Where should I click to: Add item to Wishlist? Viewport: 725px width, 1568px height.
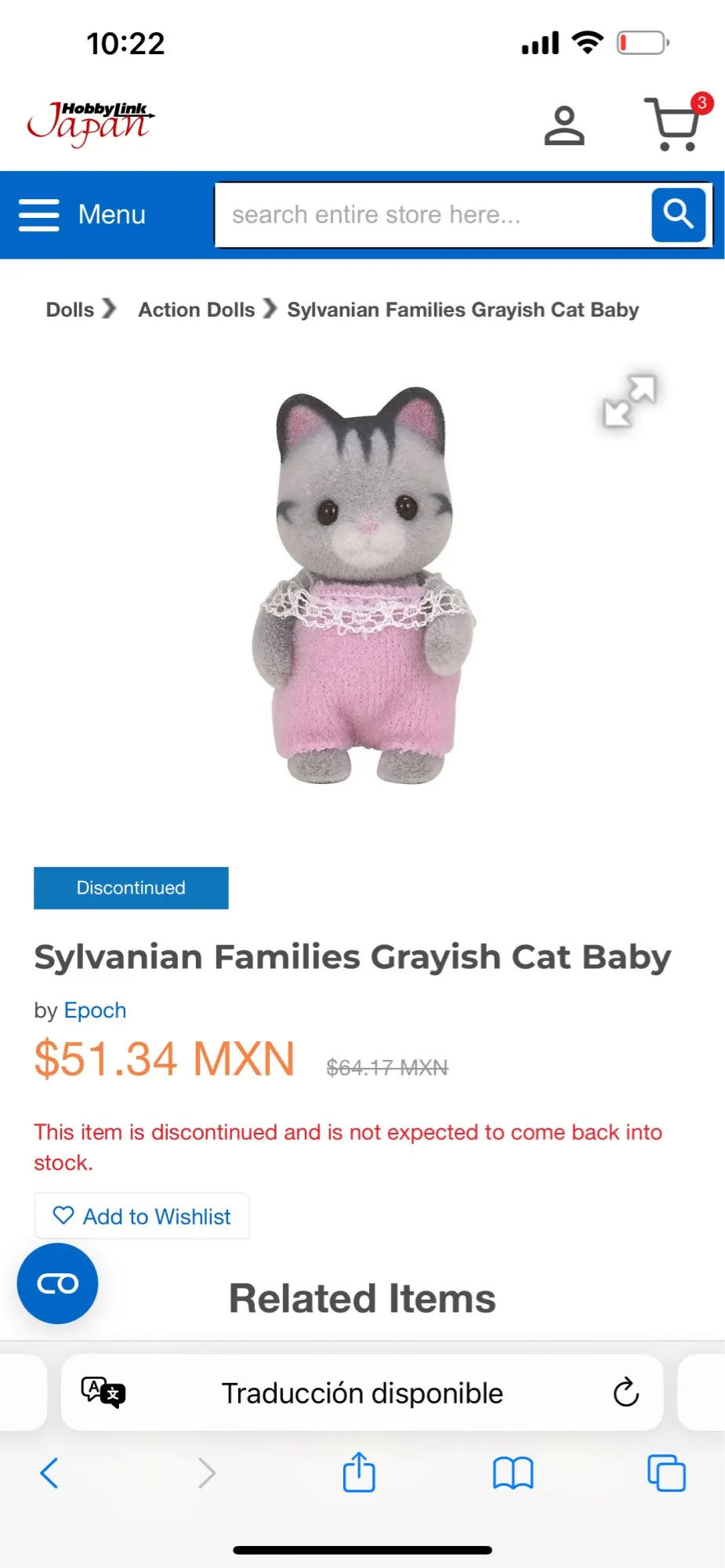[x=142, y=1216]
